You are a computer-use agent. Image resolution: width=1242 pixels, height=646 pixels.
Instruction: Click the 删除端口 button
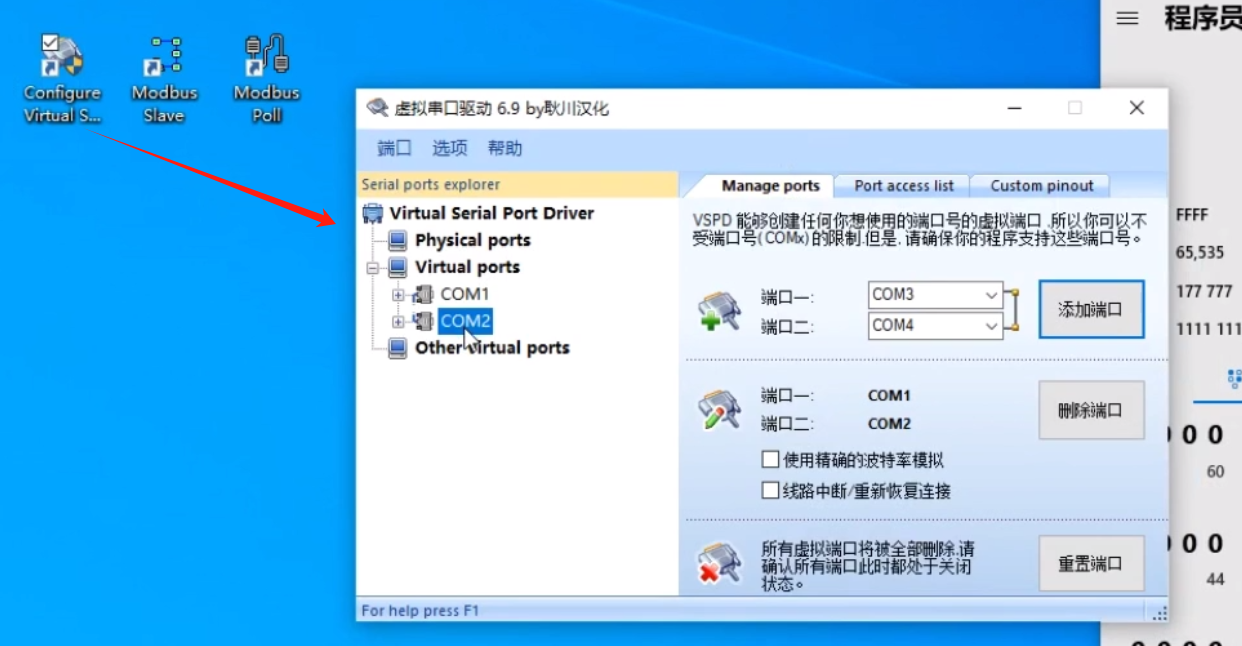click(1091, 410)
